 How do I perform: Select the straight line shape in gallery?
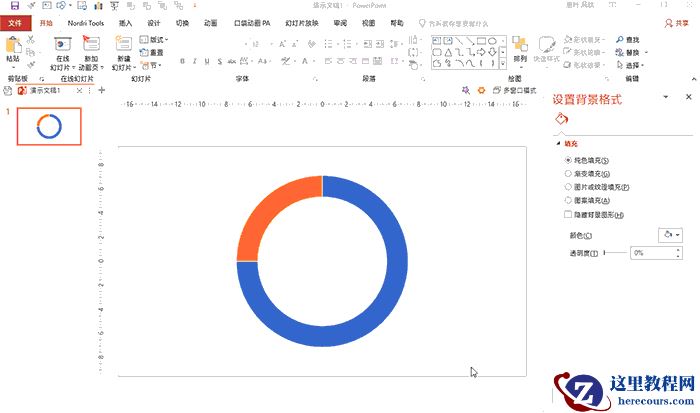pos(459,41)
